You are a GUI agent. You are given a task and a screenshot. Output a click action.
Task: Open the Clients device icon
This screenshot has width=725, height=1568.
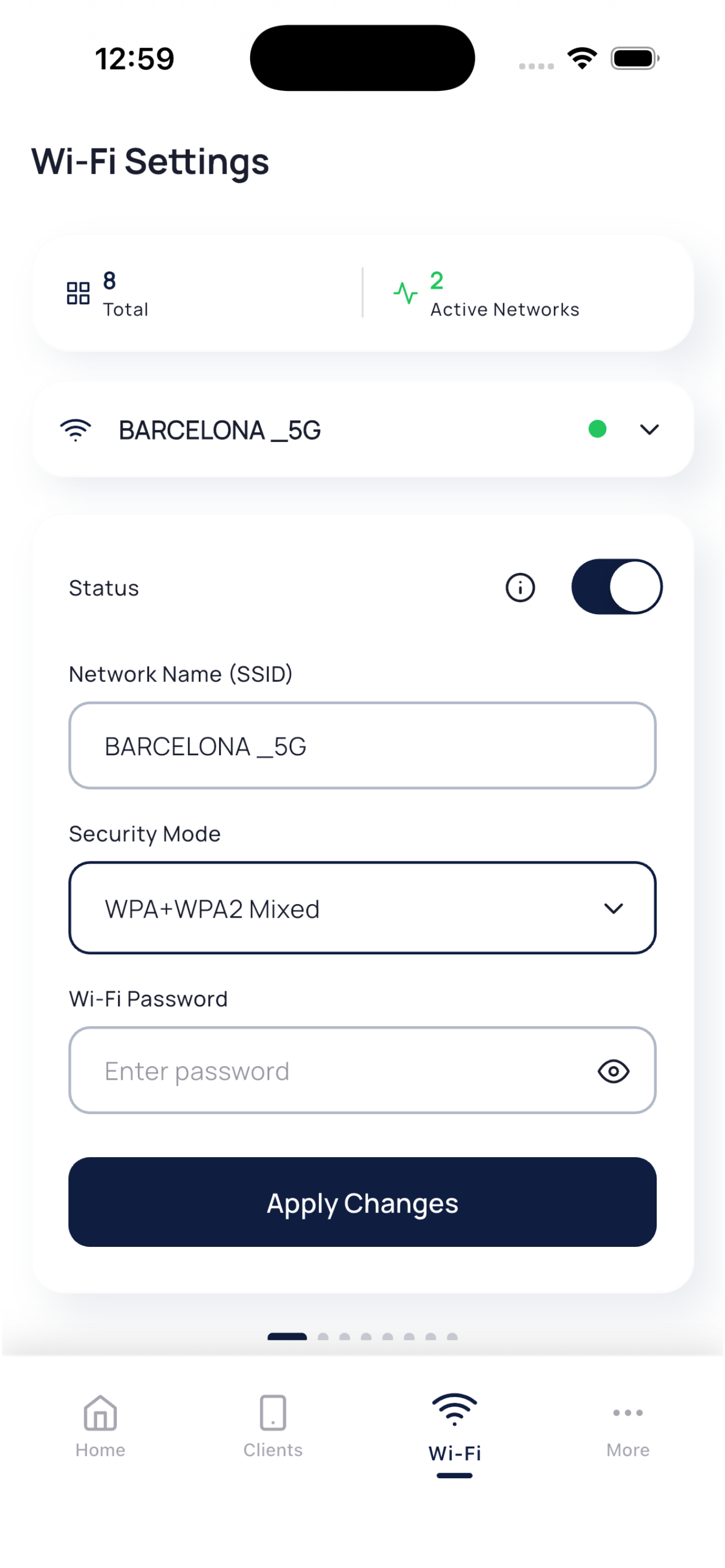point(273,1412)
